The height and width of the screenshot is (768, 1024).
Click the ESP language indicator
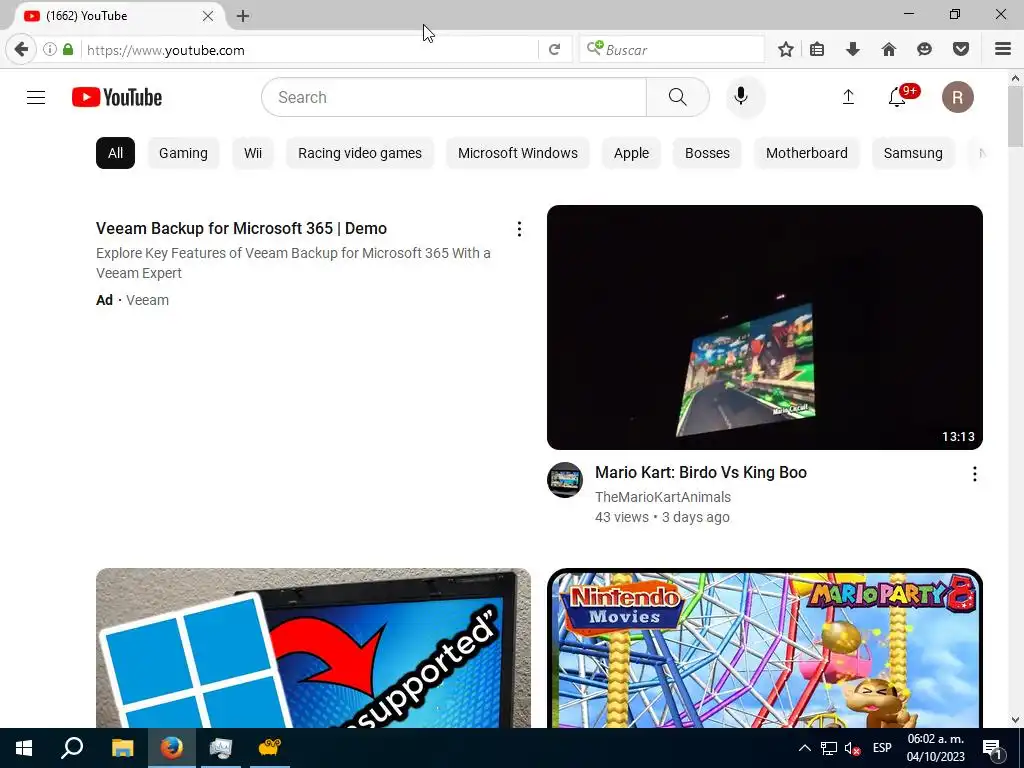[882, 748]
